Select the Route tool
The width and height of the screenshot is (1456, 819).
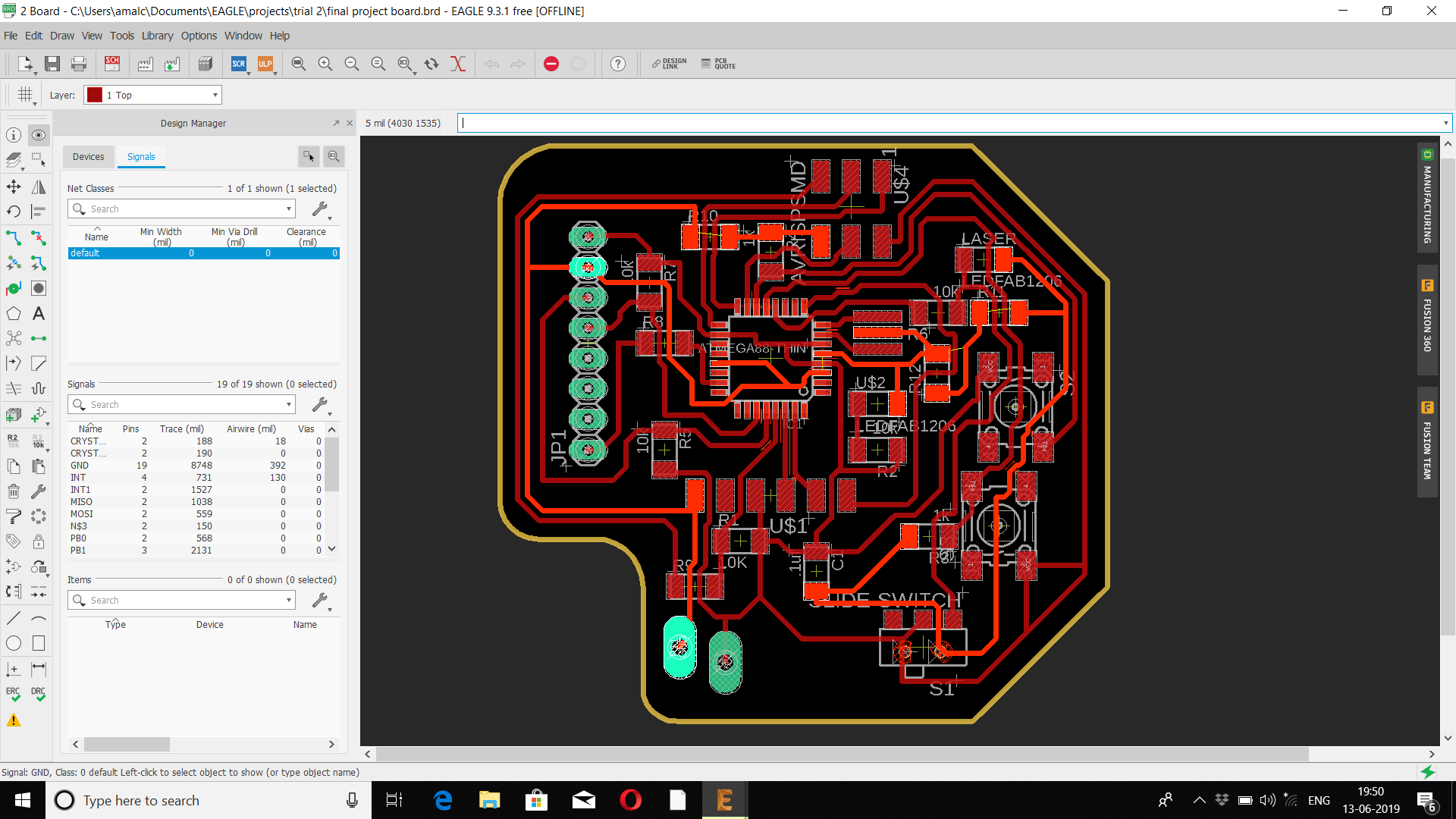coord(14,237)
